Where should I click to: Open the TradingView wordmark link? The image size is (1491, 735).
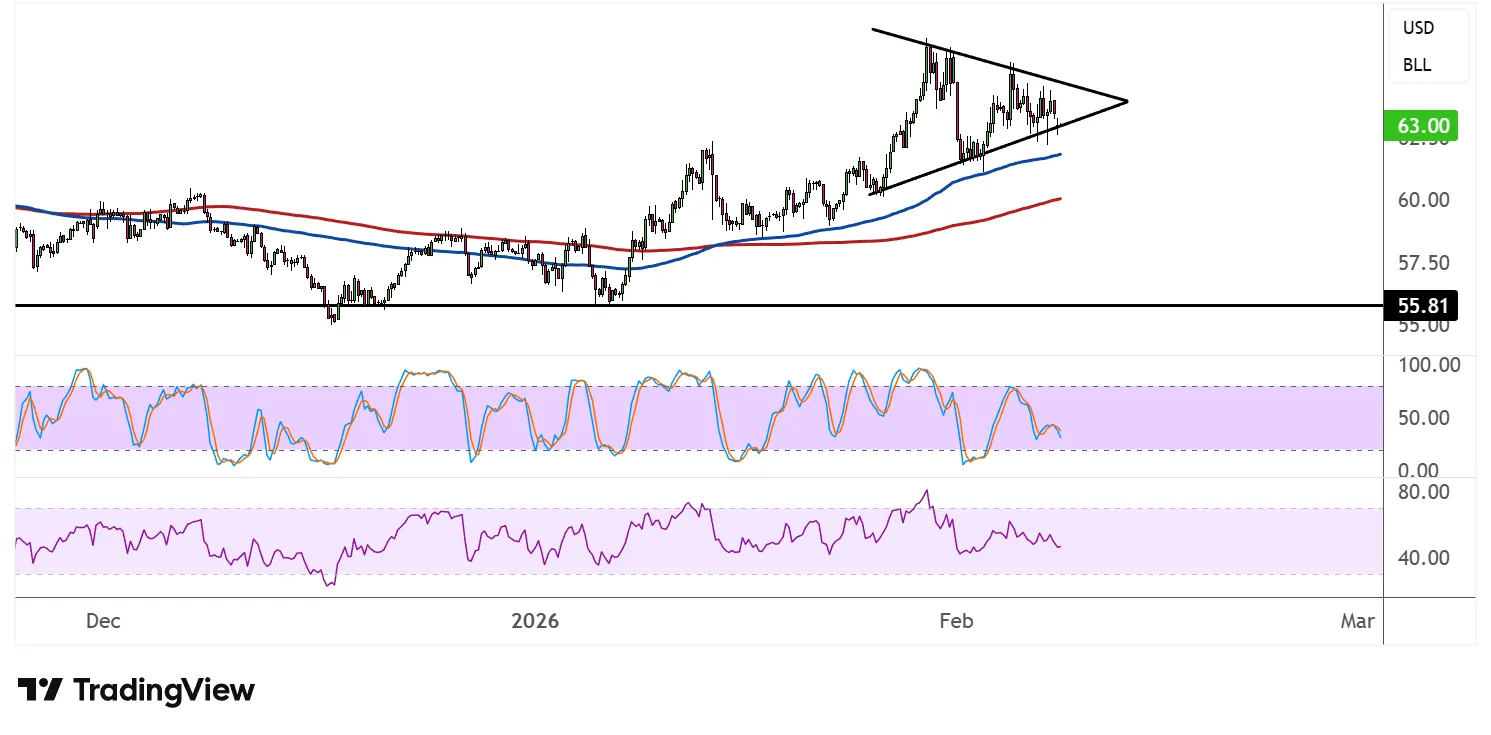click(164, 690)
